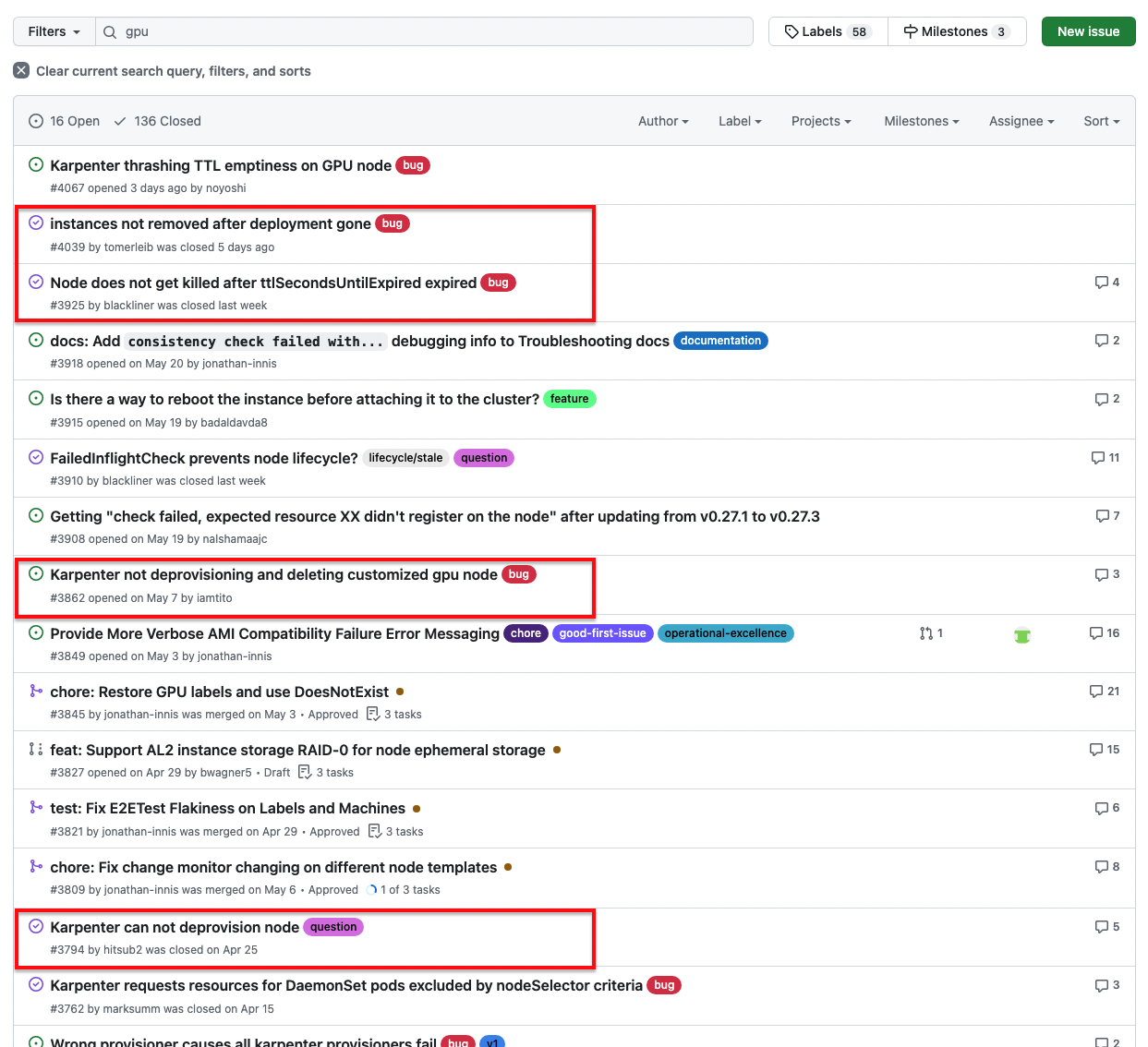Image resolution: width=1148 pixels, height=1047 pixels.
Task: Expand the Assignee filter dropdown
Action: coord(1021,121)
